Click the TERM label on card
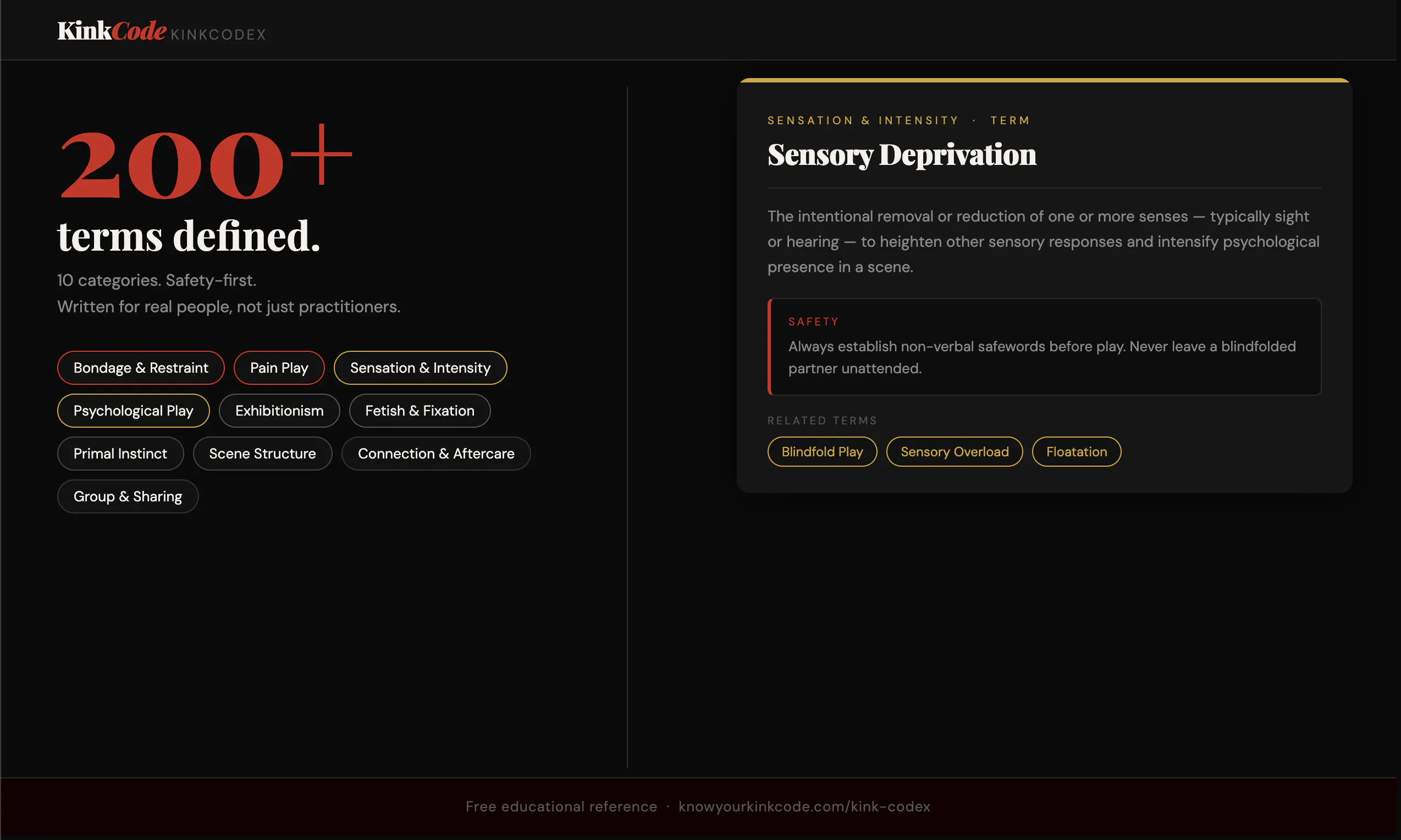 click(x=1011, y=120)
